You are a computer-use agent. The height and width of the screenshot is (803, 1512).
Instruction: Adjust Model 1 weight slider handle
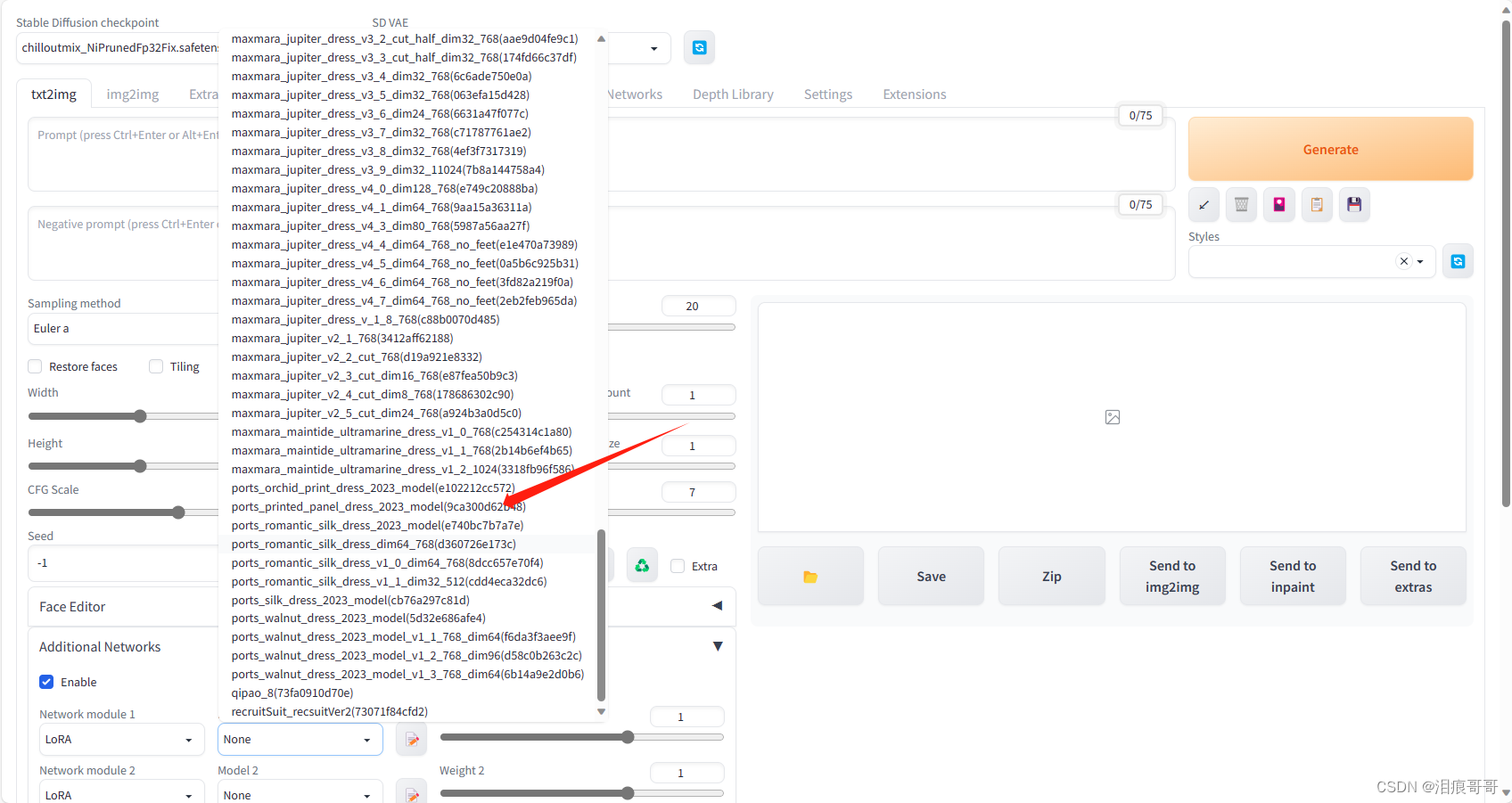(x=628, y=737)
